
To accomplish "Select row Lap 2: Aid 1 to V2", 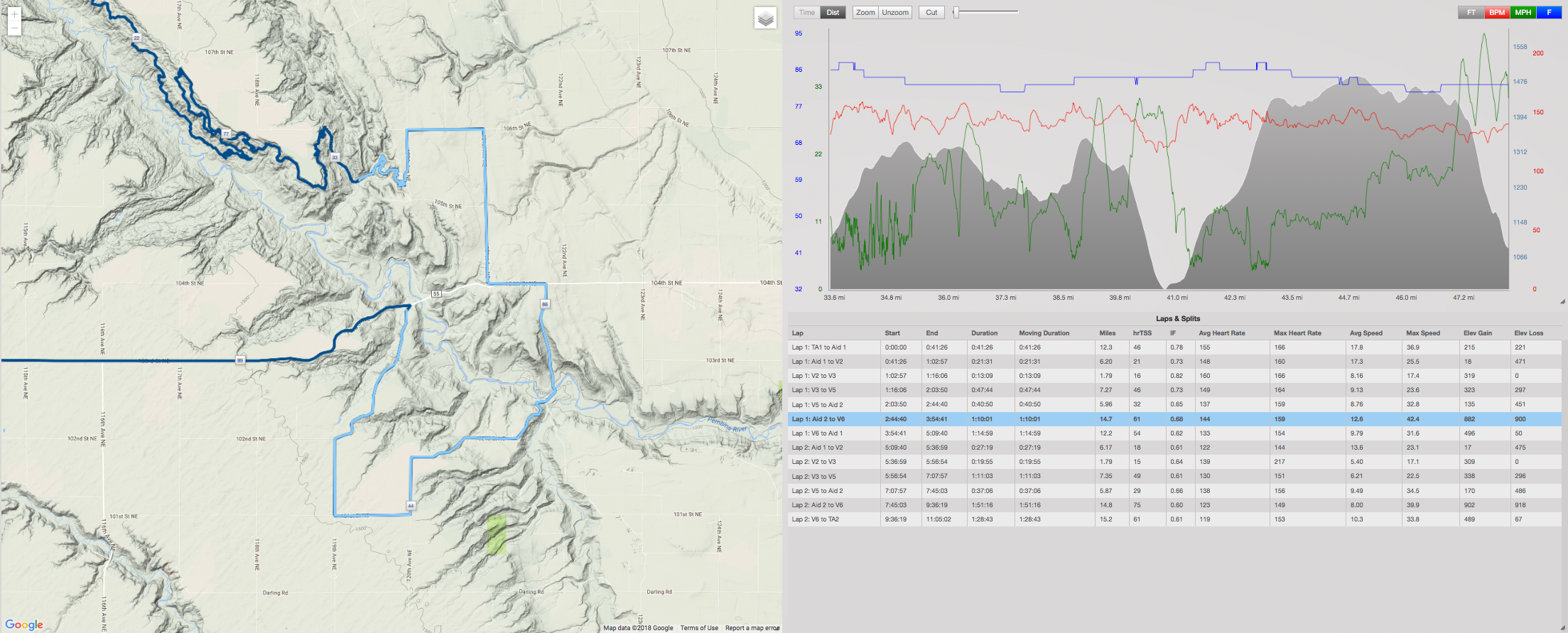I will pyautogui.click(x=1174, y=448).
